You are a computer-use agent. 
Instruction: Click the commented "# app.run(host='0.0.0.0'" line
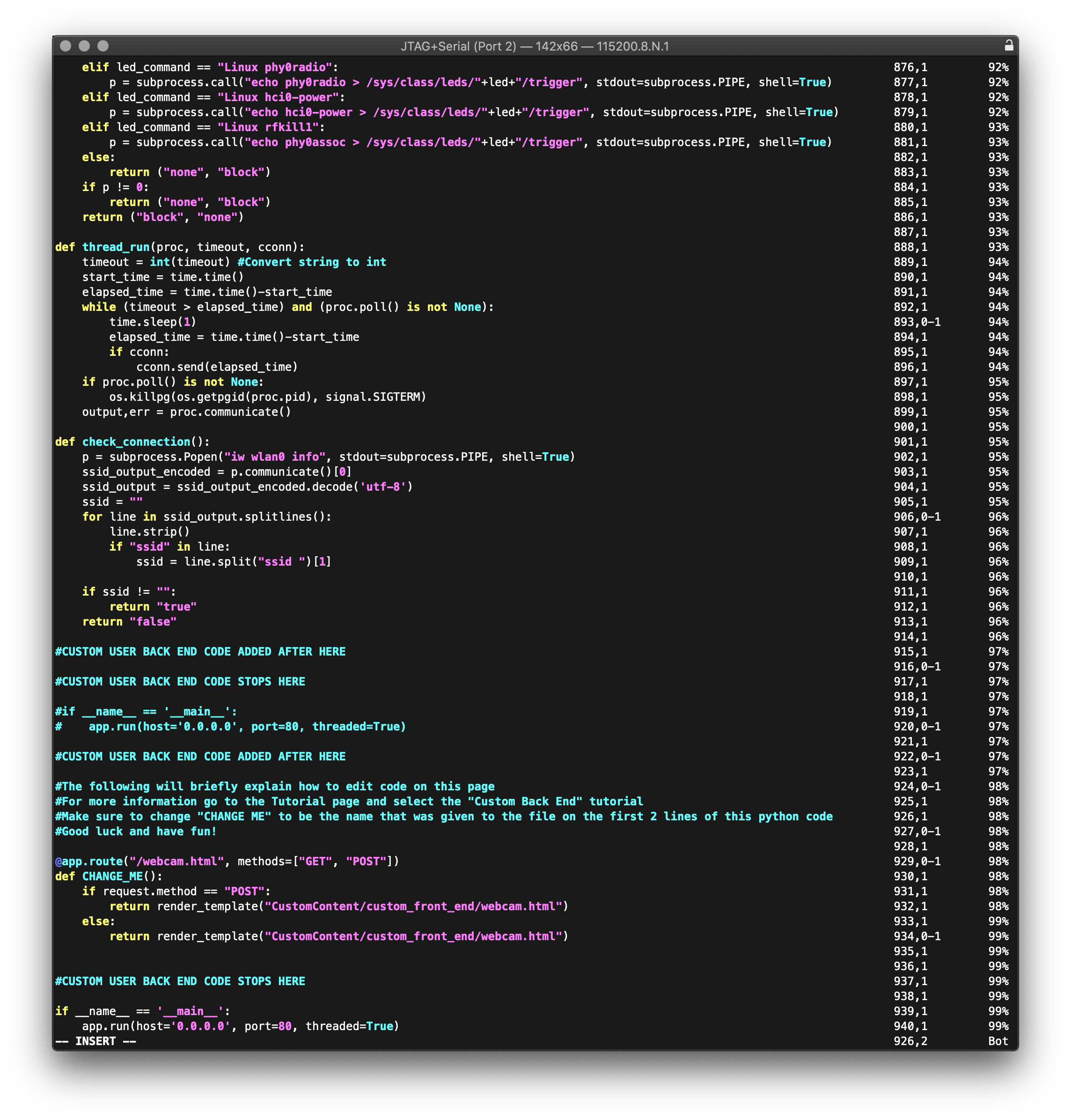tap(231, 727)
